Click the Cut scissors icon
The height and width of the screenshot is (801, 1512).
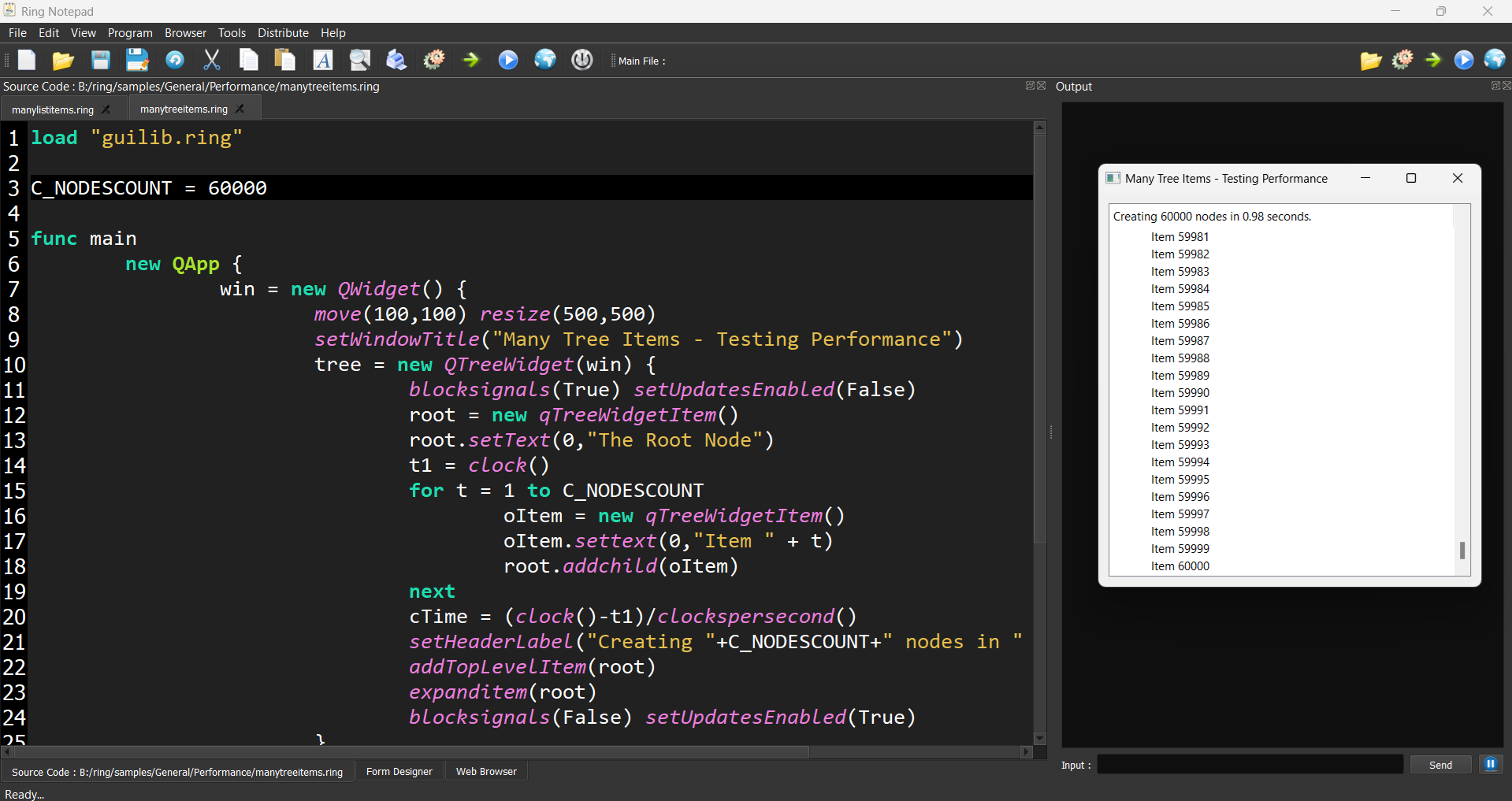click(x=212, y=61)
